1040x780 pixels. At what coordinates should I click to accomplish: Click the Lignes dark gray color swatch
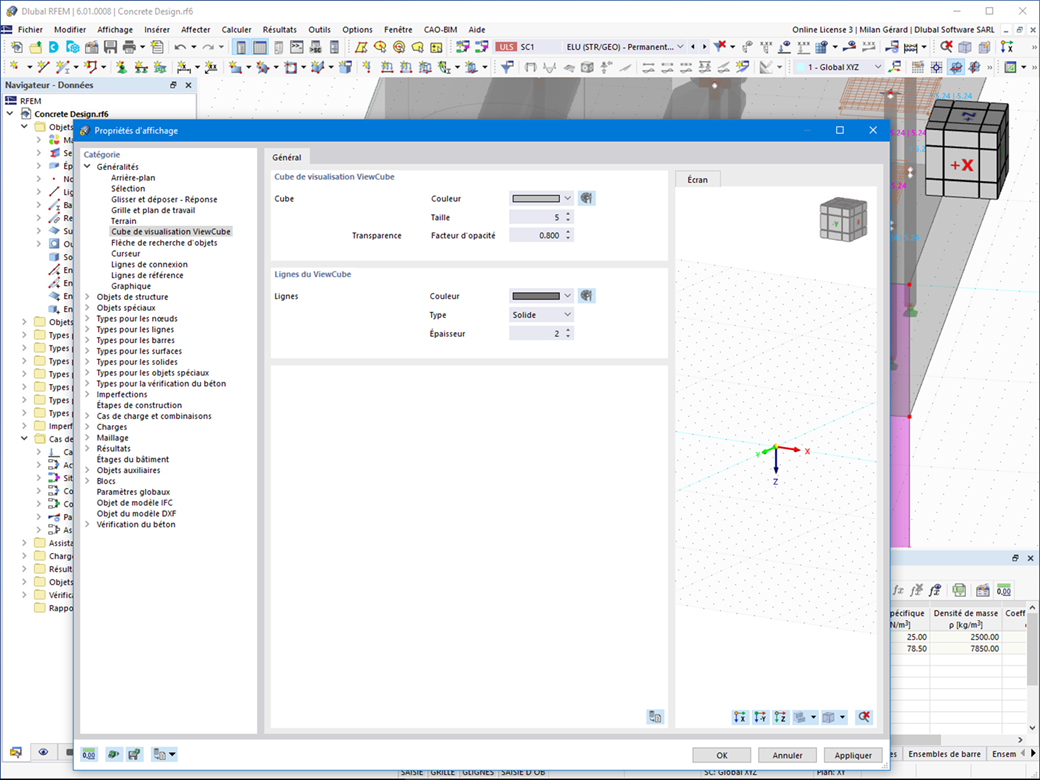pyautogui.click(x=536, y=296)
